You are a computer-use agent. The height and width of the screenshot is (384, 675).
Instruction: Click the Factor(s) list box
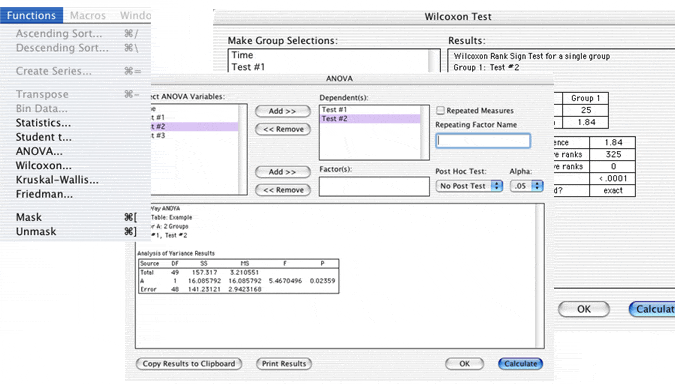374,187
